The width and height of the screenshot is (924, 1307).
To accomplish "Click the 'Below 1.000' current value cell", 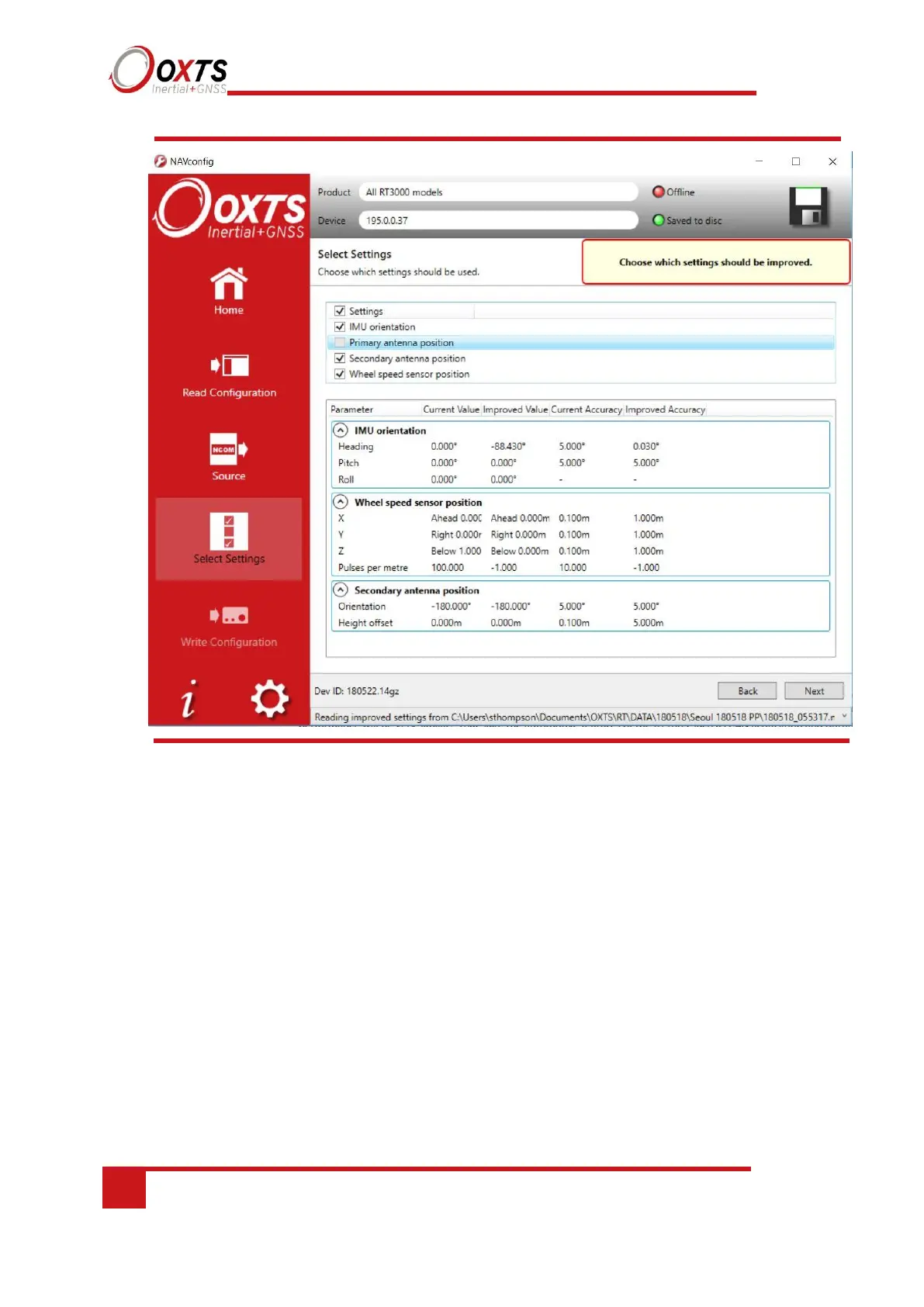I will [456, 551].
